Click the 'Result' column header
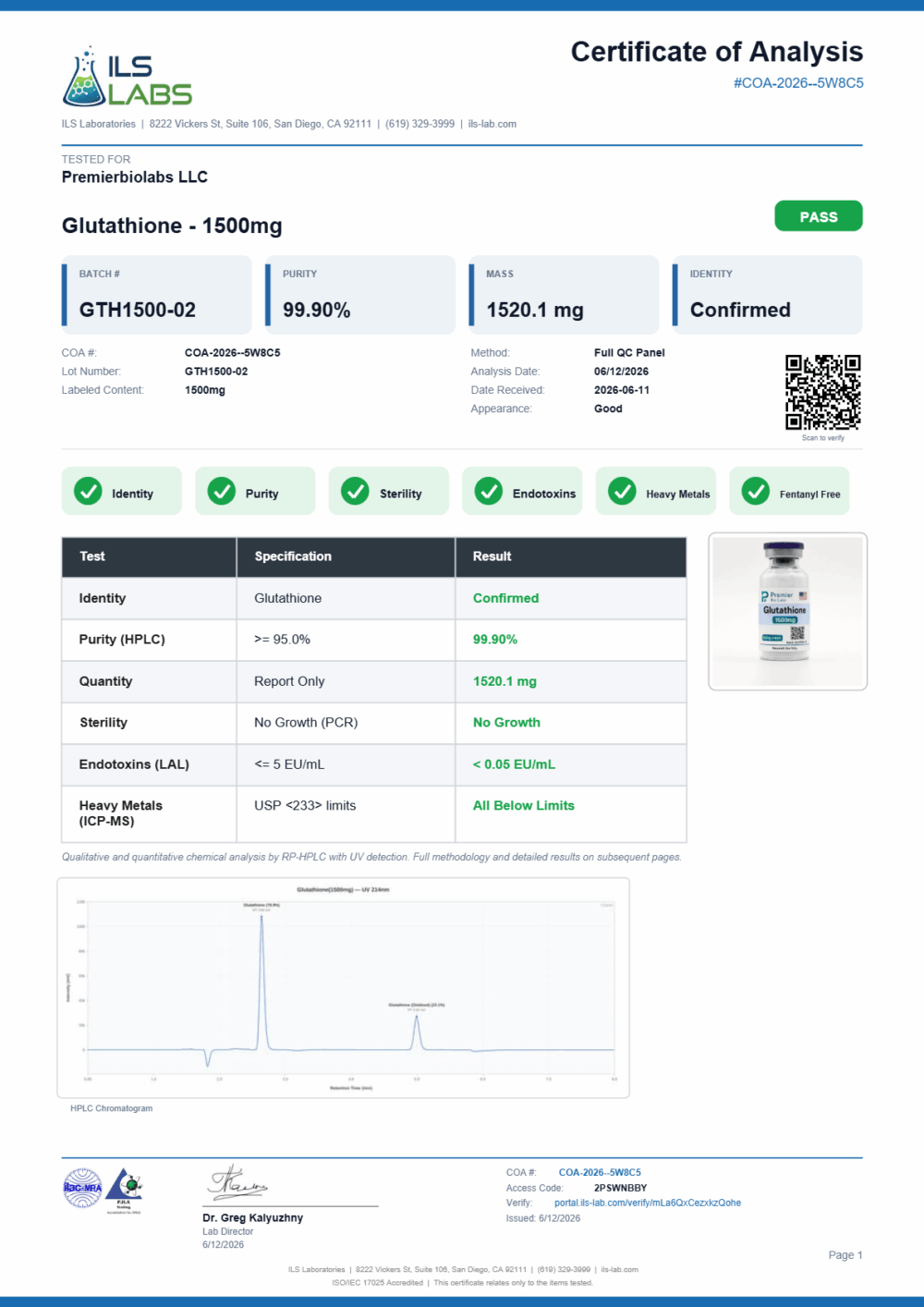924x1307 pixels. (x=492, y=556)
